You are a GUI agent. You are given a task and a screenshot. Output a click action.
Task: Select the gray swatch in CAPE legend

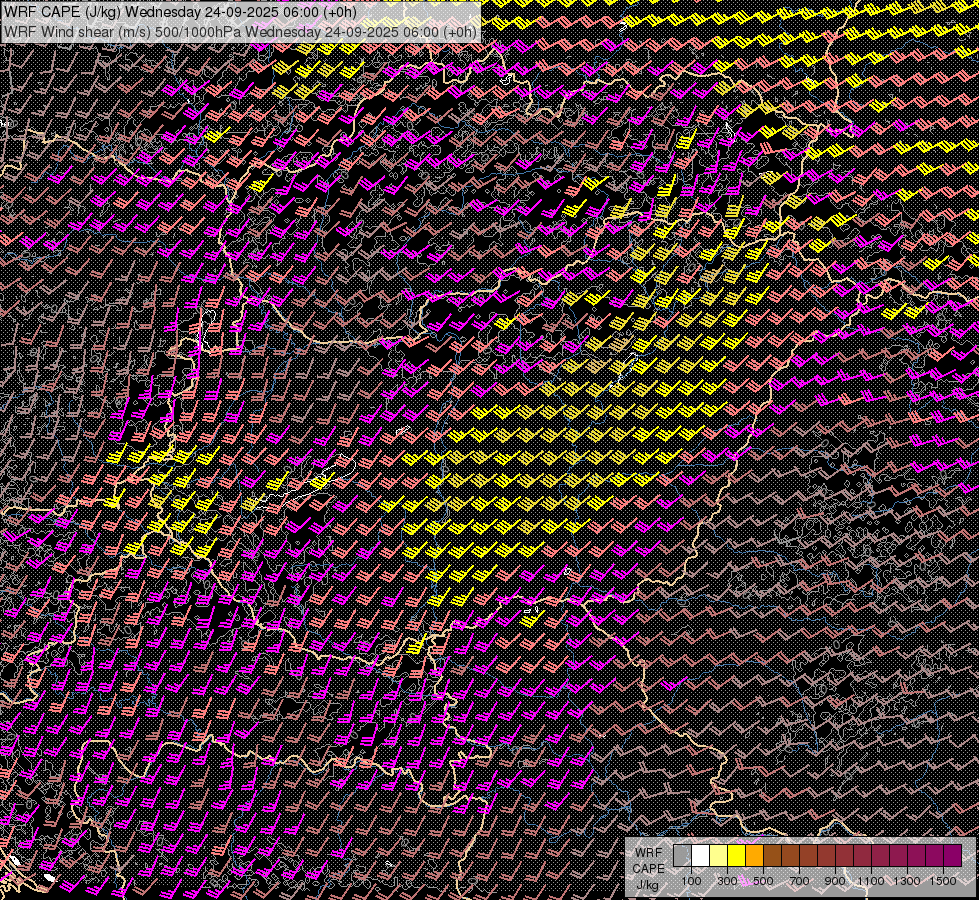pyautogui.click(x=682, y=856)
